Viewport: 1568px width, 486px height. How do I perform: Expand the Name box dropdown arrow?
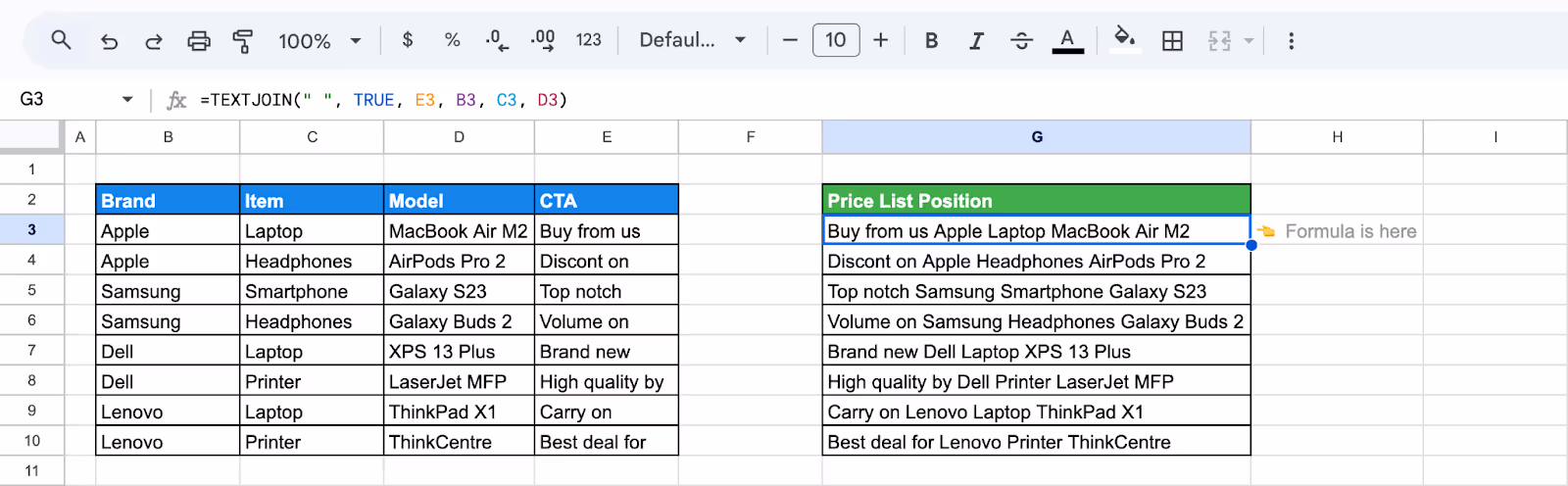click(127, 100)
